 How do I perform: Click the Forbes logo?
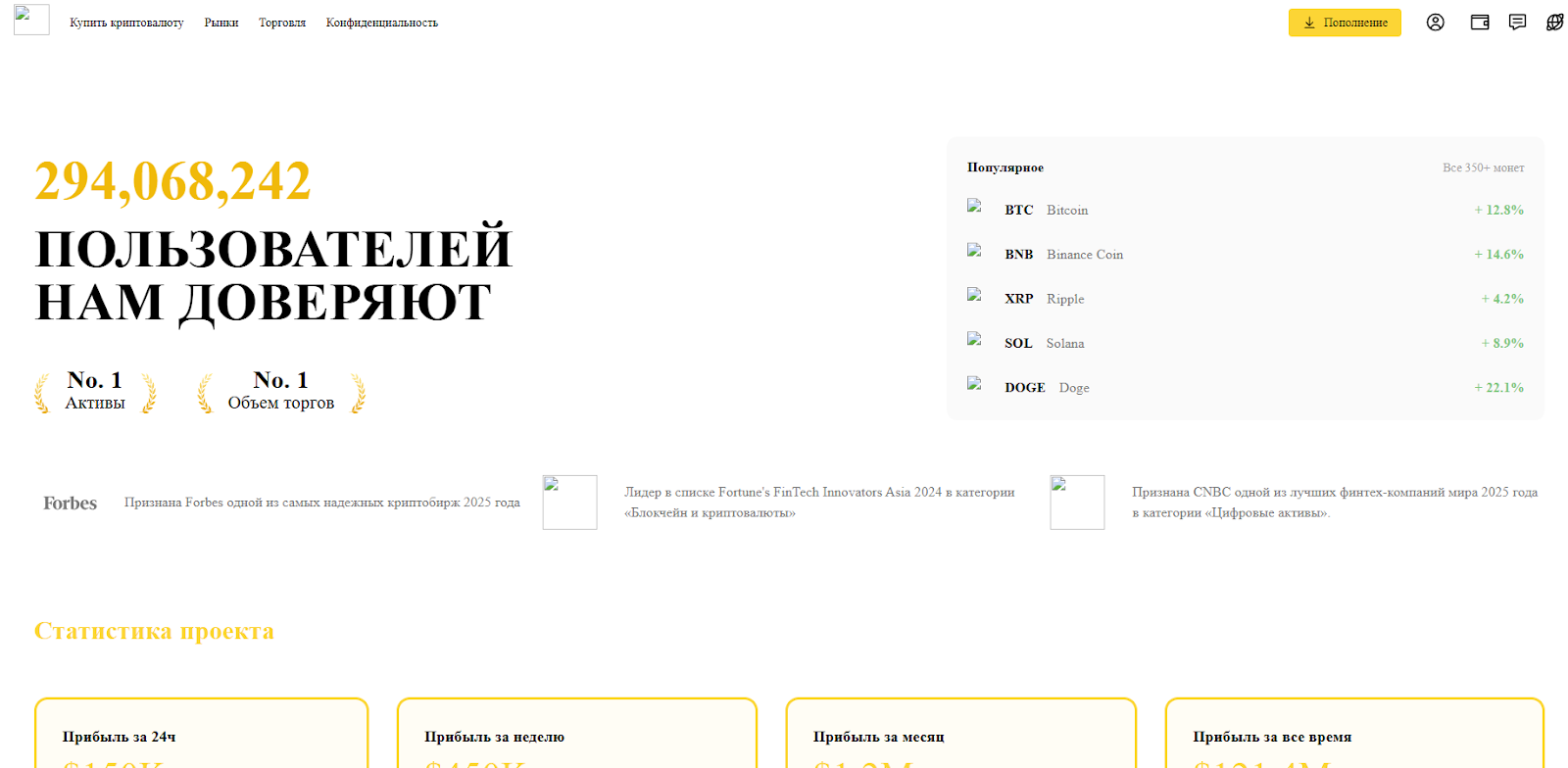(70, 503)
